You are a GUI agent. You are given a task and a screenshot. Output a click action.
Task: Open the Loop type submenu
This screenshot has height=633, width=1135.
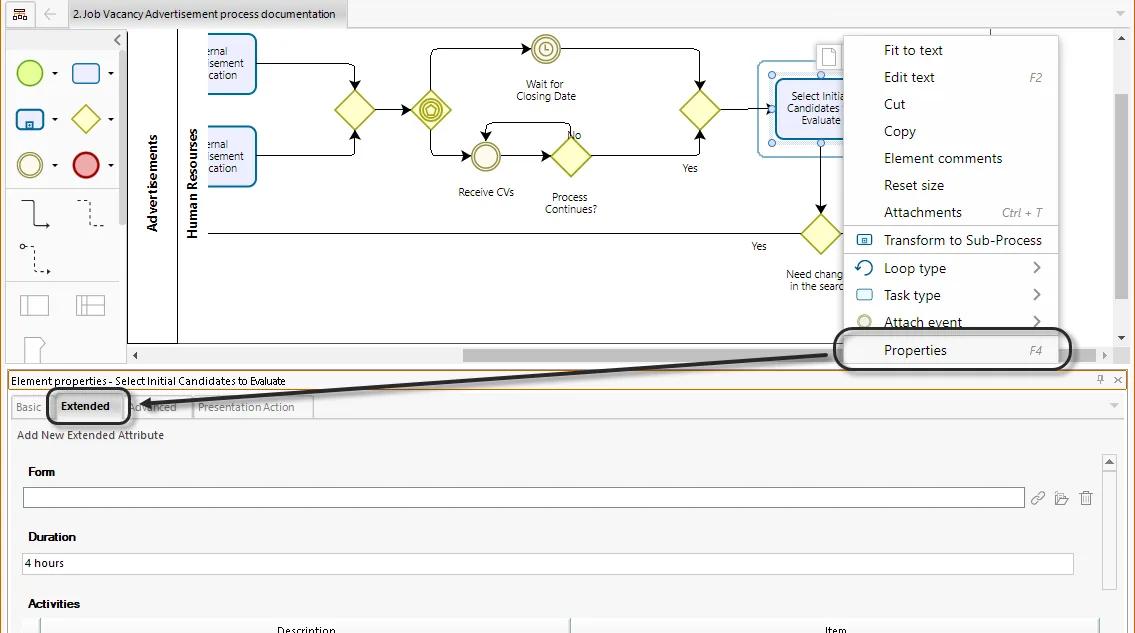[951, 268]
